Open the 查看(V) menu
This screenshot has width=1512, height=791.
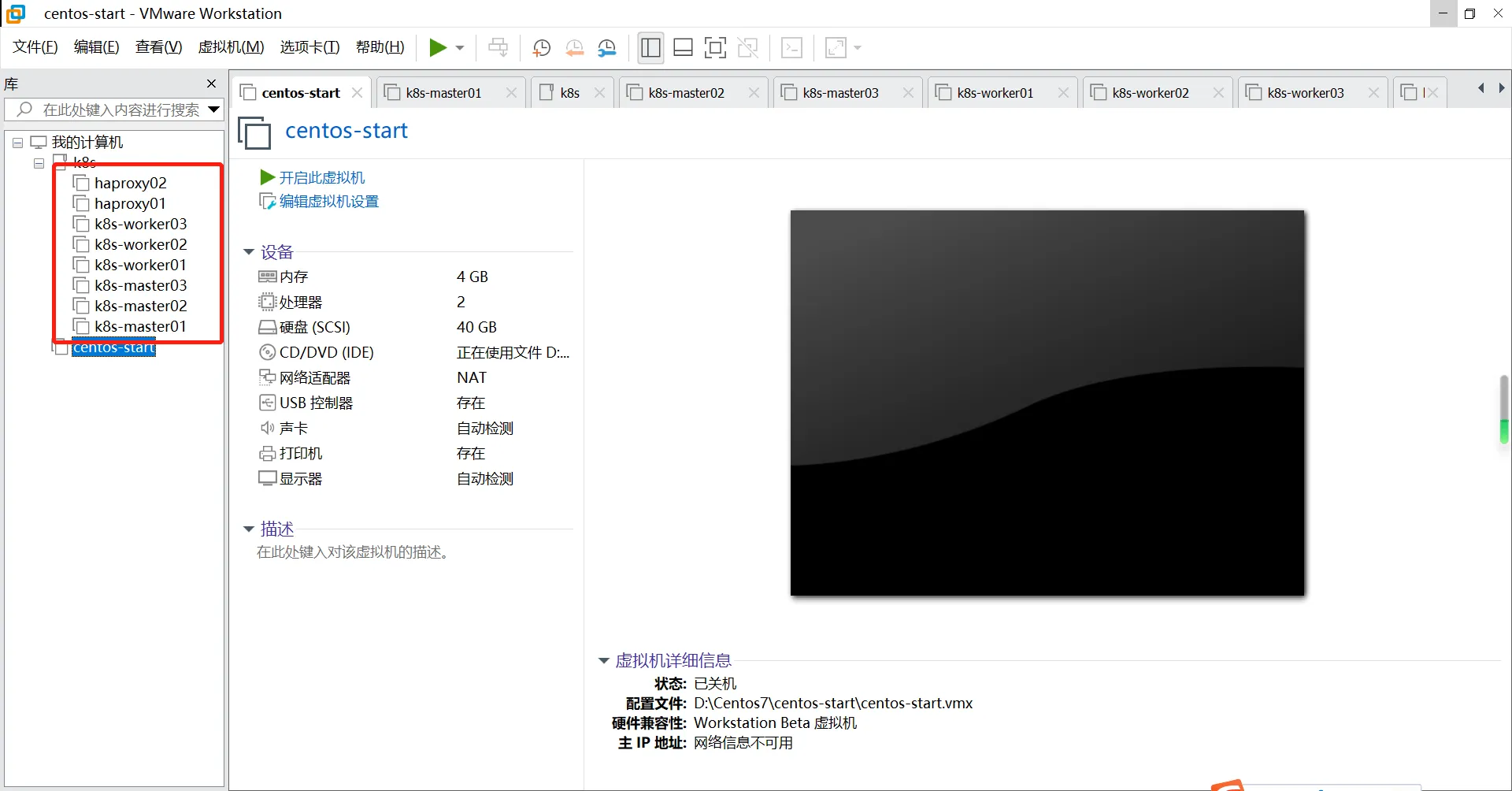coord(158,47)
